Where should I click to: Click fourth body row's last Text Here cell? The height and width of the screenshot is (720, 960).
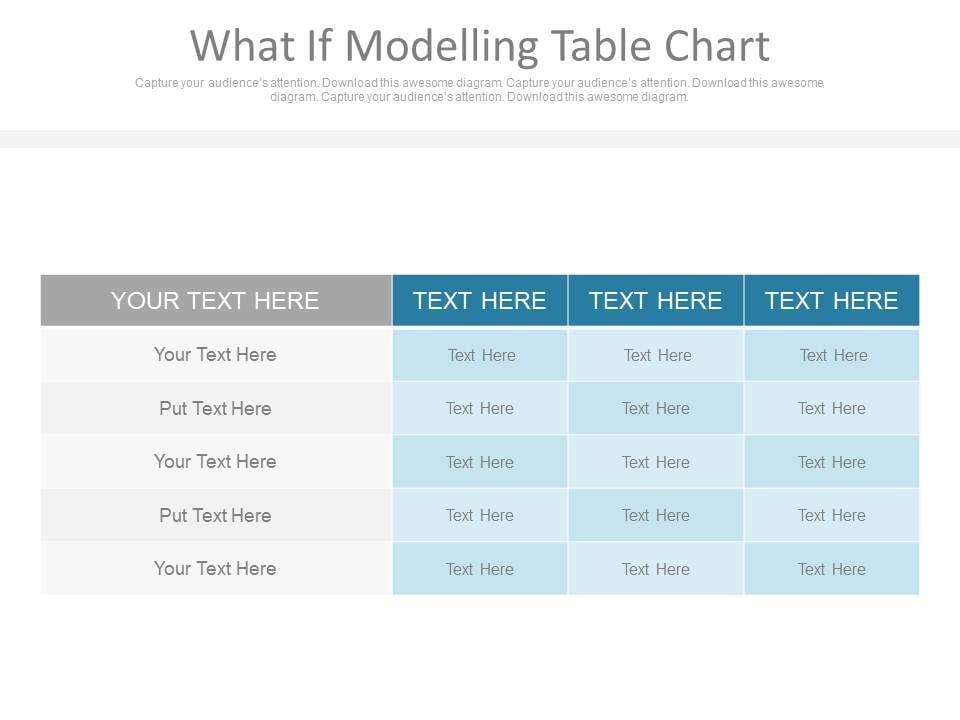click(x=832, y=515)
